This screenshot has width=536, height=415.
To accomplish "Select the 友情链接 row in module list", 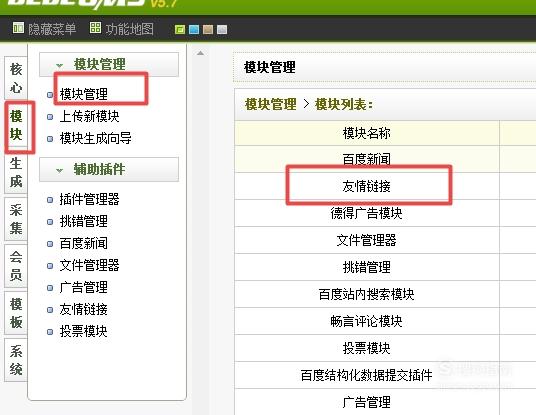I will 367,186.
